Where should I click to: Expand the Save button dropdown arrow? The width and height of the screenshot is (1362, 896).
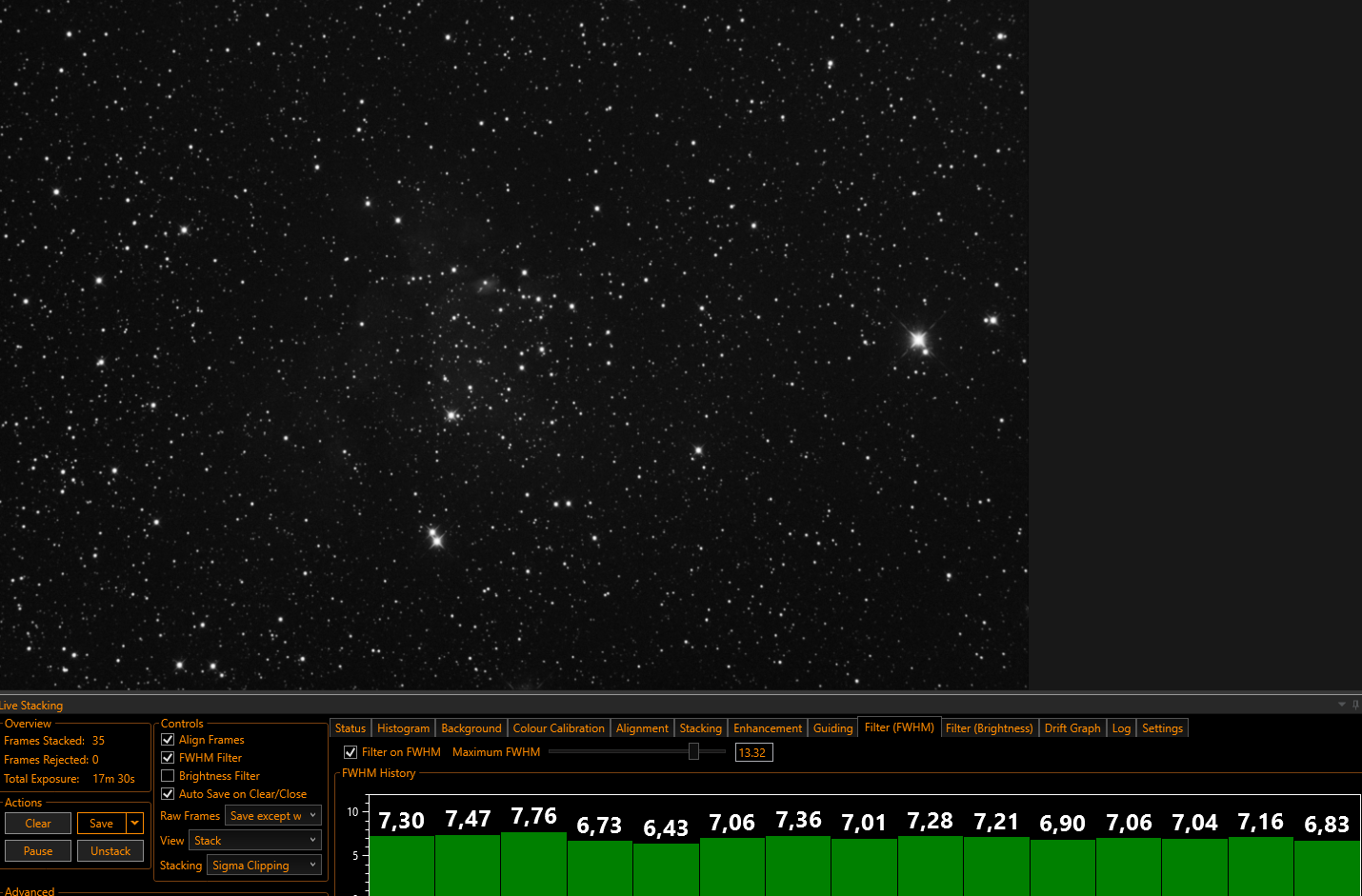tap(135, 824)
